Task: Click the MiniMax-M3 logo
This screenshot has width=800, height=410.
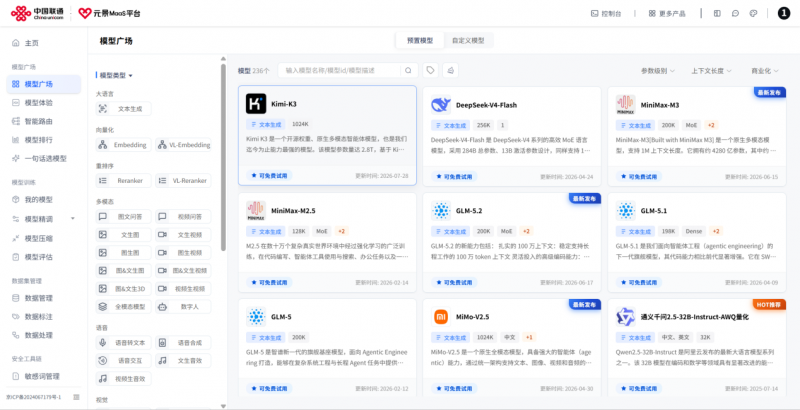Action: click(x=626, y=105)
